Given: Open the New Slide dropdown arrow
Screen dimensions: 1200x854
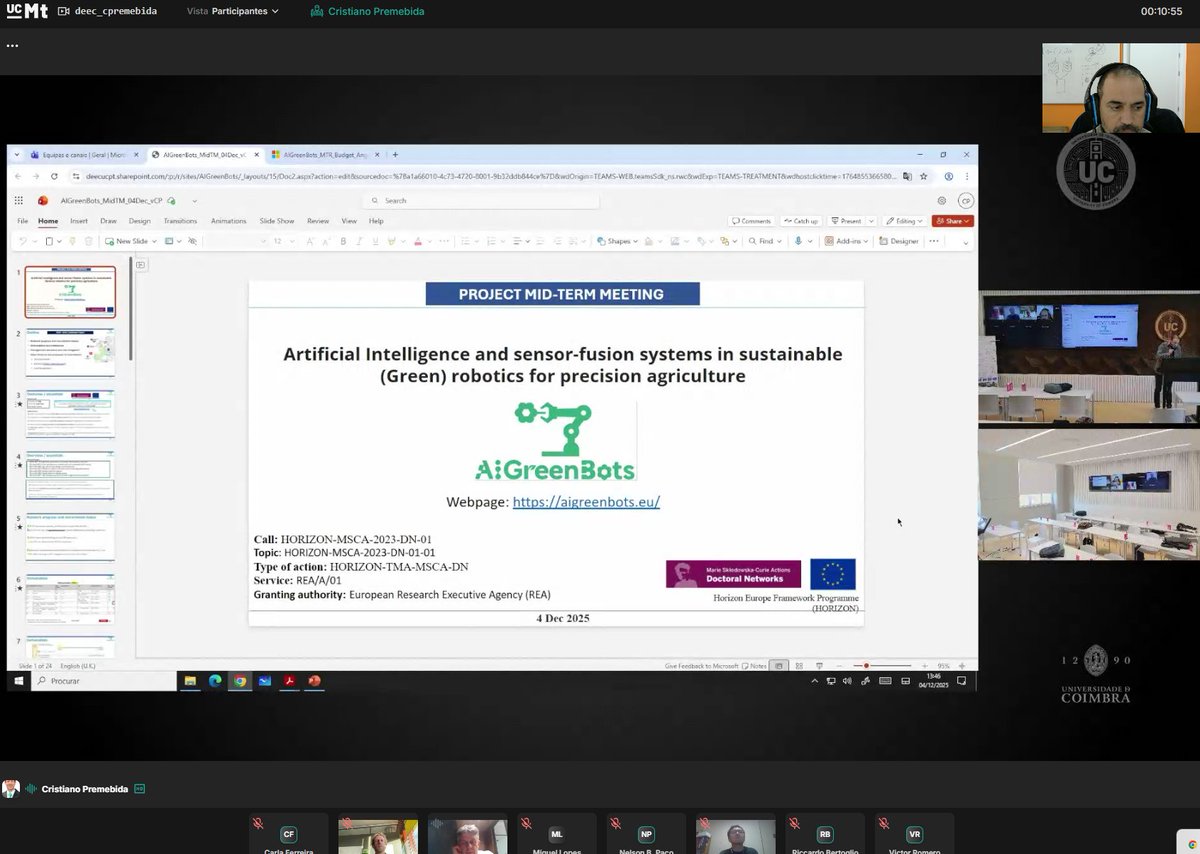Looking at the screenshot, I should [x=154, y=241].
